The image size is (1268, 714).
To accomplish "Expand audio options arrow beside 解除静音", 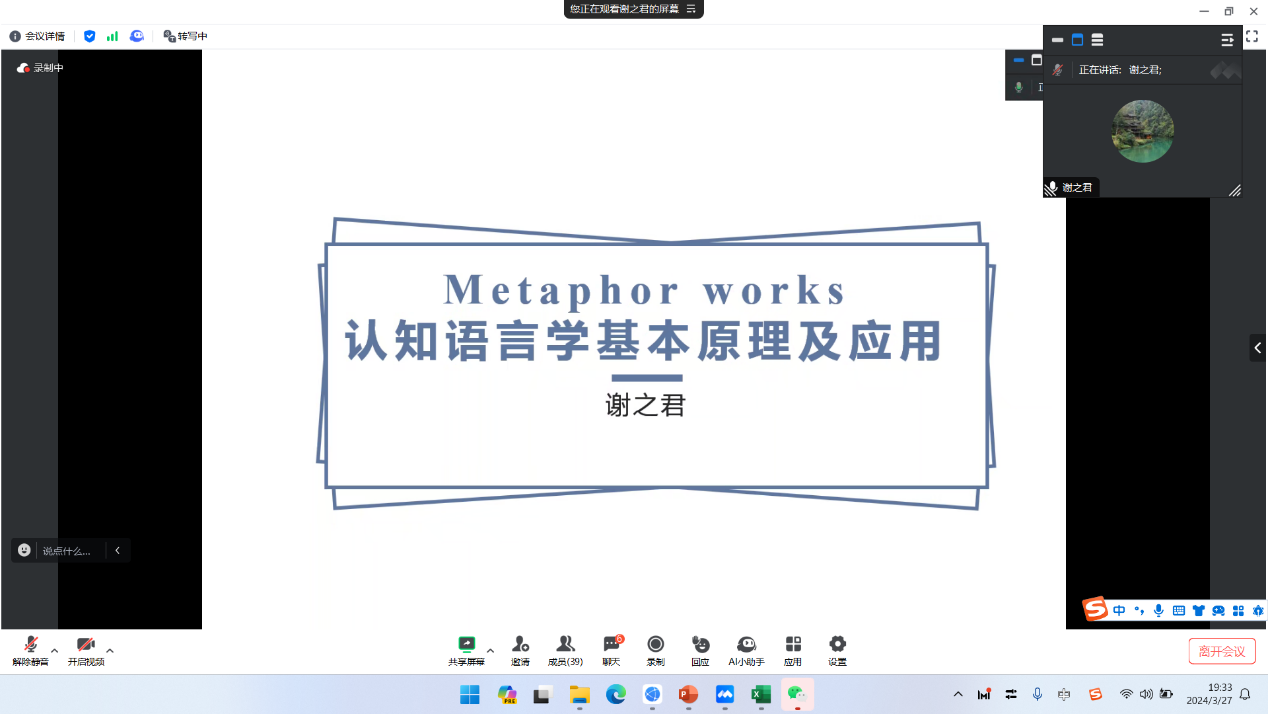I will [54, 650].
